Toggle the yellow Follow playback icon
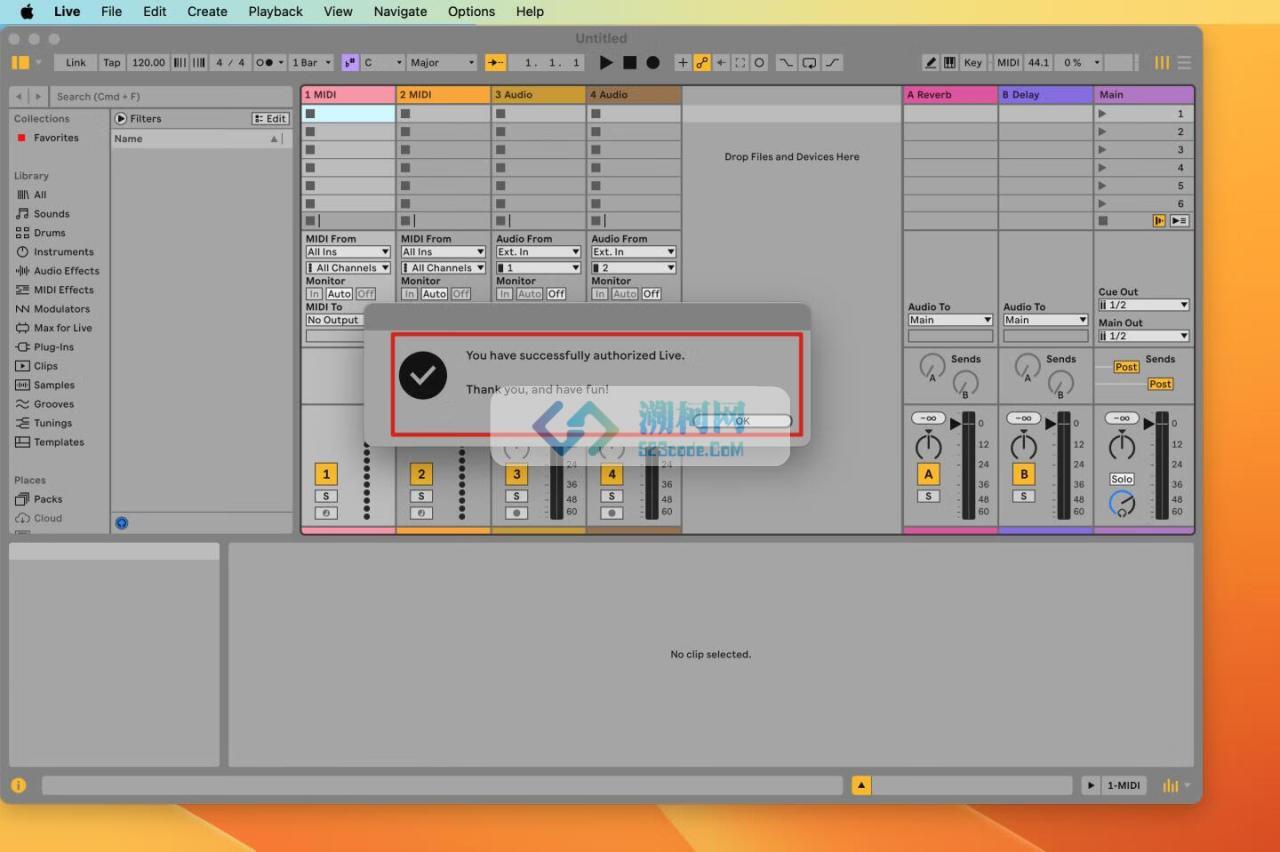 coord(495,62)
